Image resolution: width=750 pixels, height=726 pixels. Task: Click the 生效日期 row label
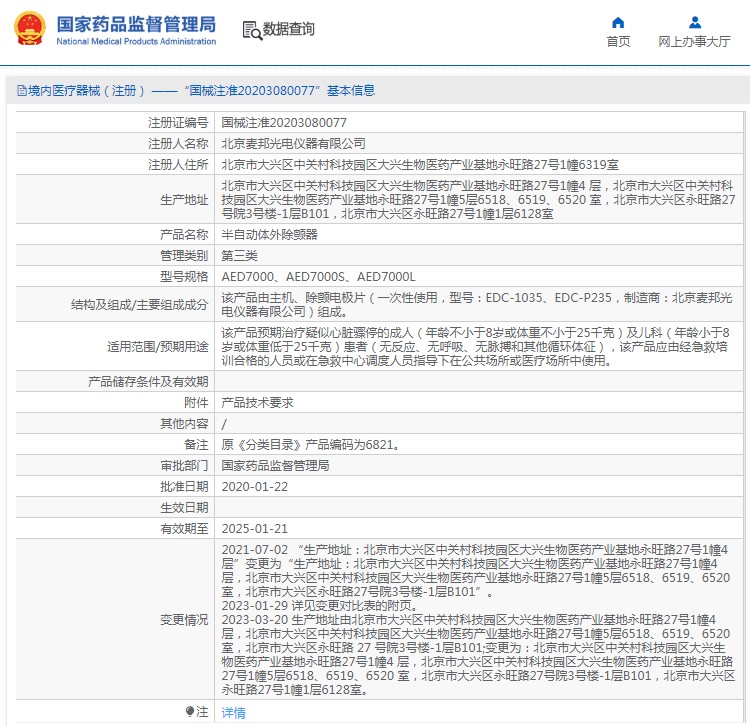coord(184,507)
